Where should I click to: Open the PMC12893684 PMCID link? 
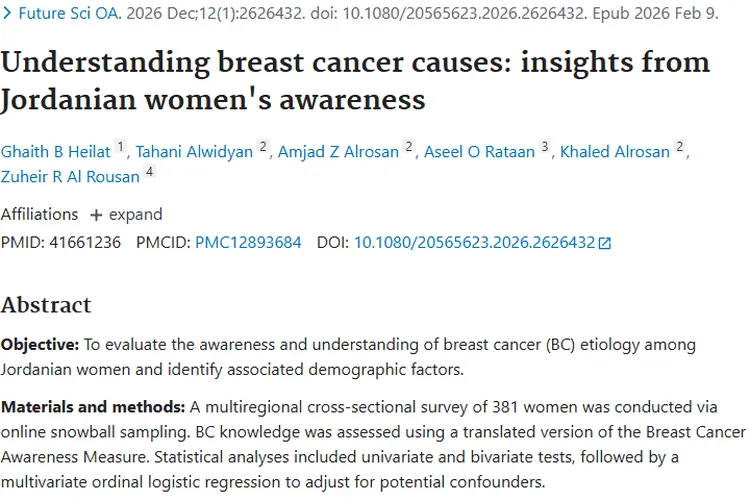point(248,242)
